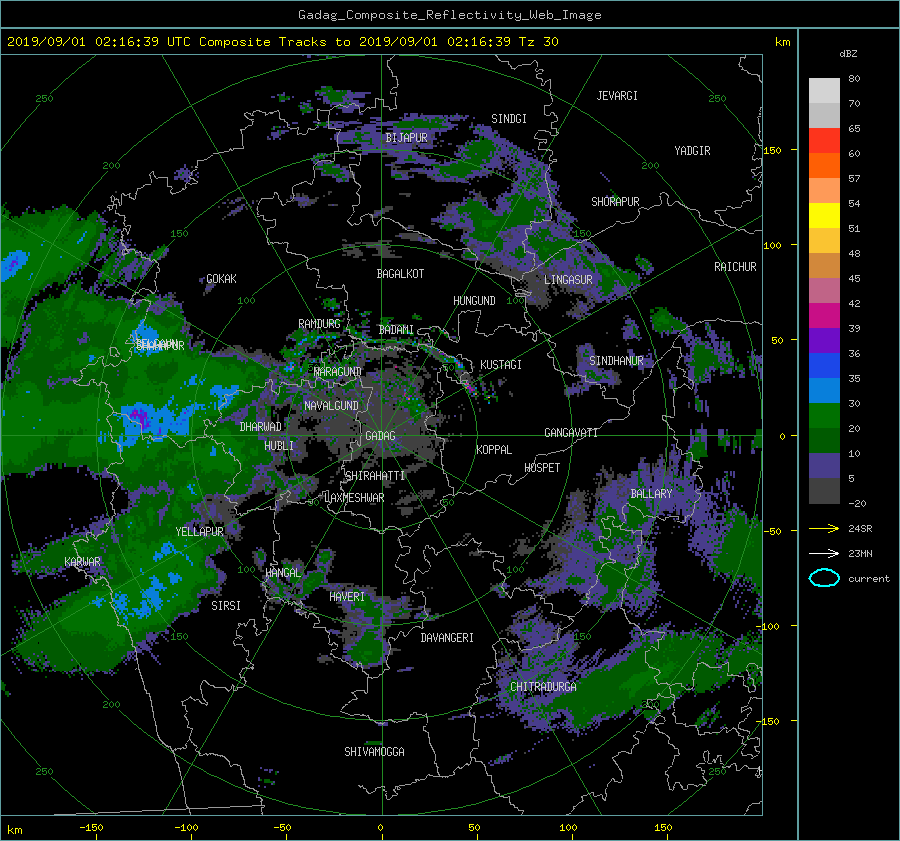Click the JEVARGI city label

click(617, 96)
